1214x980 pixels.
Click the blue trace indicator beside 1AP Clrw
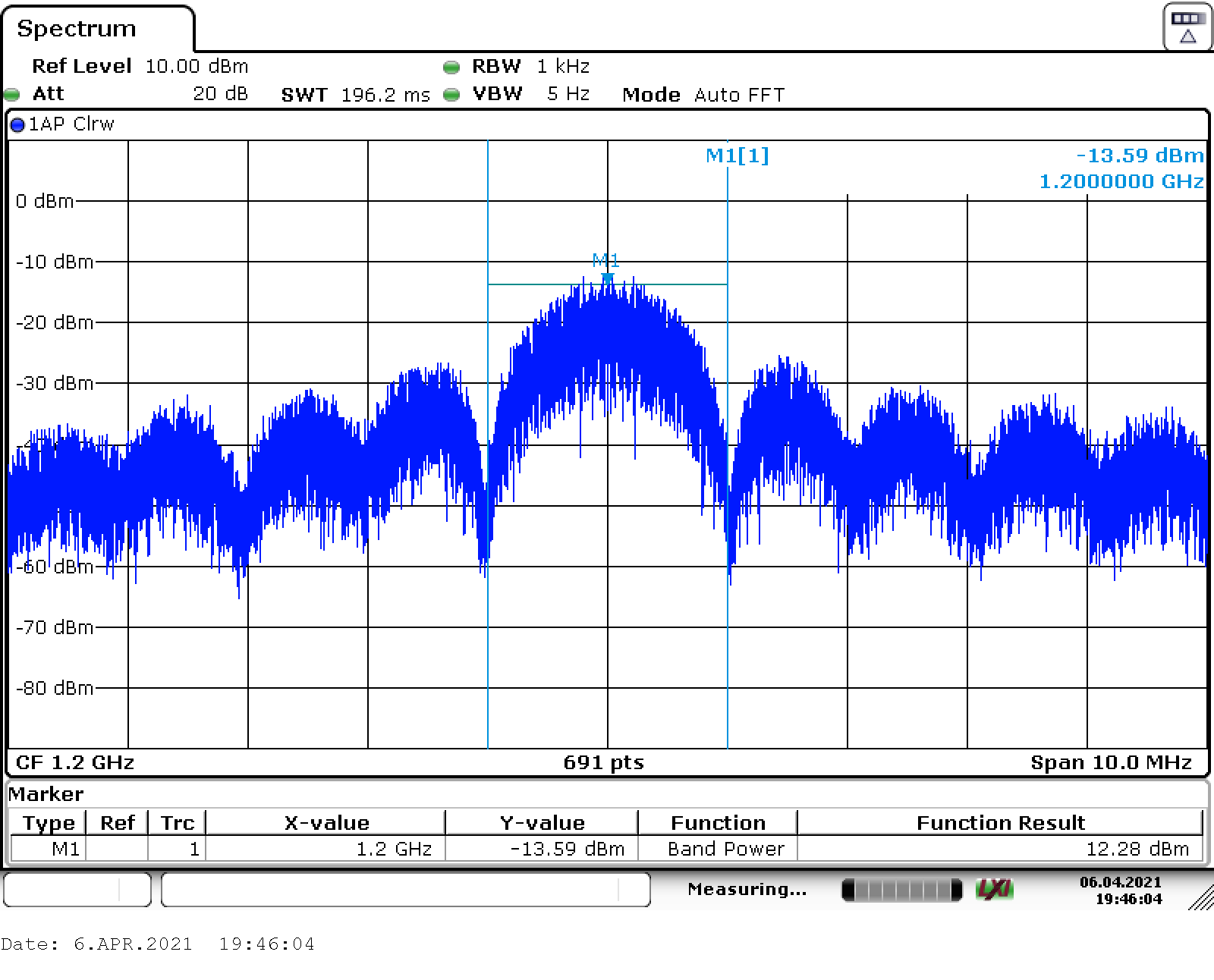click(17, 125)
